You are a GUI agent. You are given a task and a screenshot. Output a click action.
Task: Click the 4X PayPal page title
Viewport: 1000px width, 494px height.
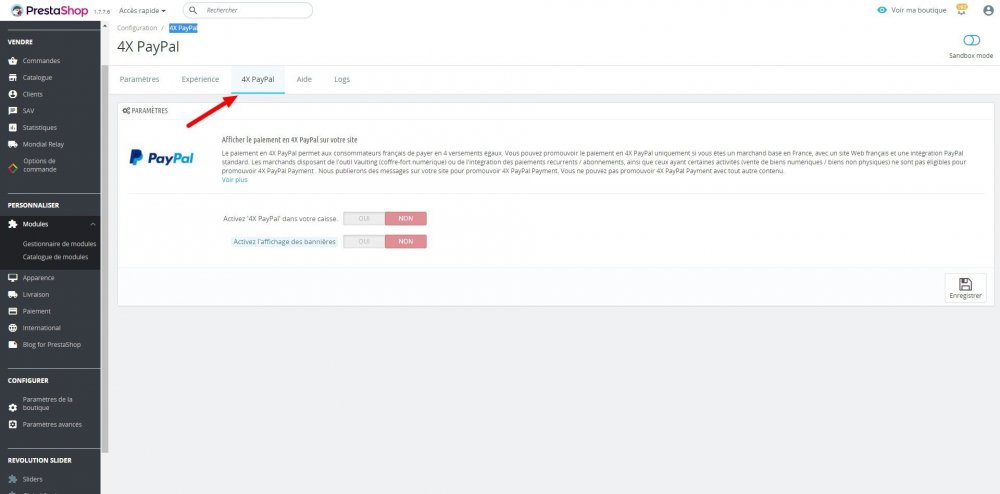pos(148,47)
